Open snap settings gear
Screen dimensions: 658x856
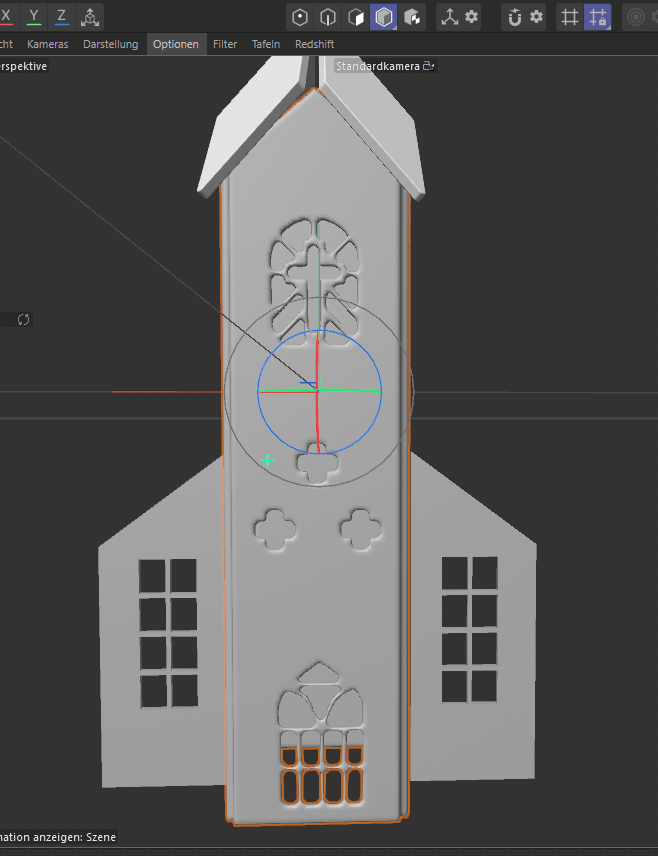pyautogui.click(x=537, y=17)
